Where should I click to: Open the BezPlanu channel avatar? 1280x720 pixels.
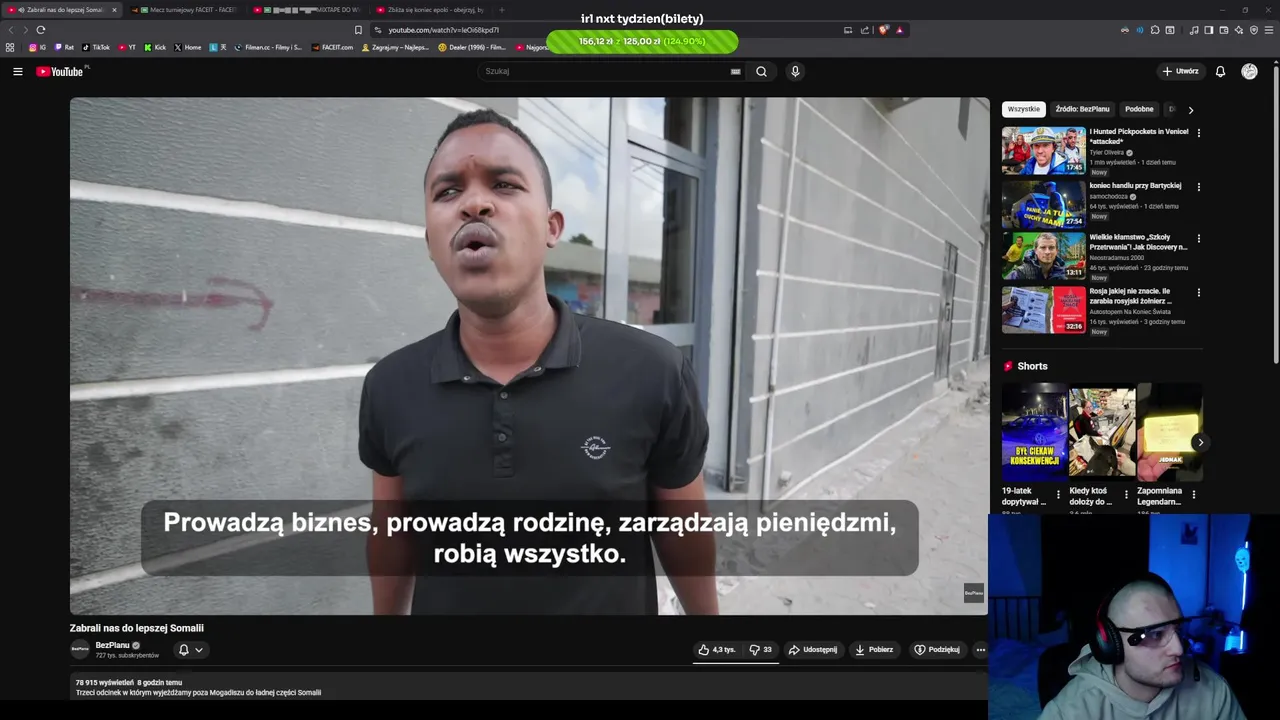[80, 649]
